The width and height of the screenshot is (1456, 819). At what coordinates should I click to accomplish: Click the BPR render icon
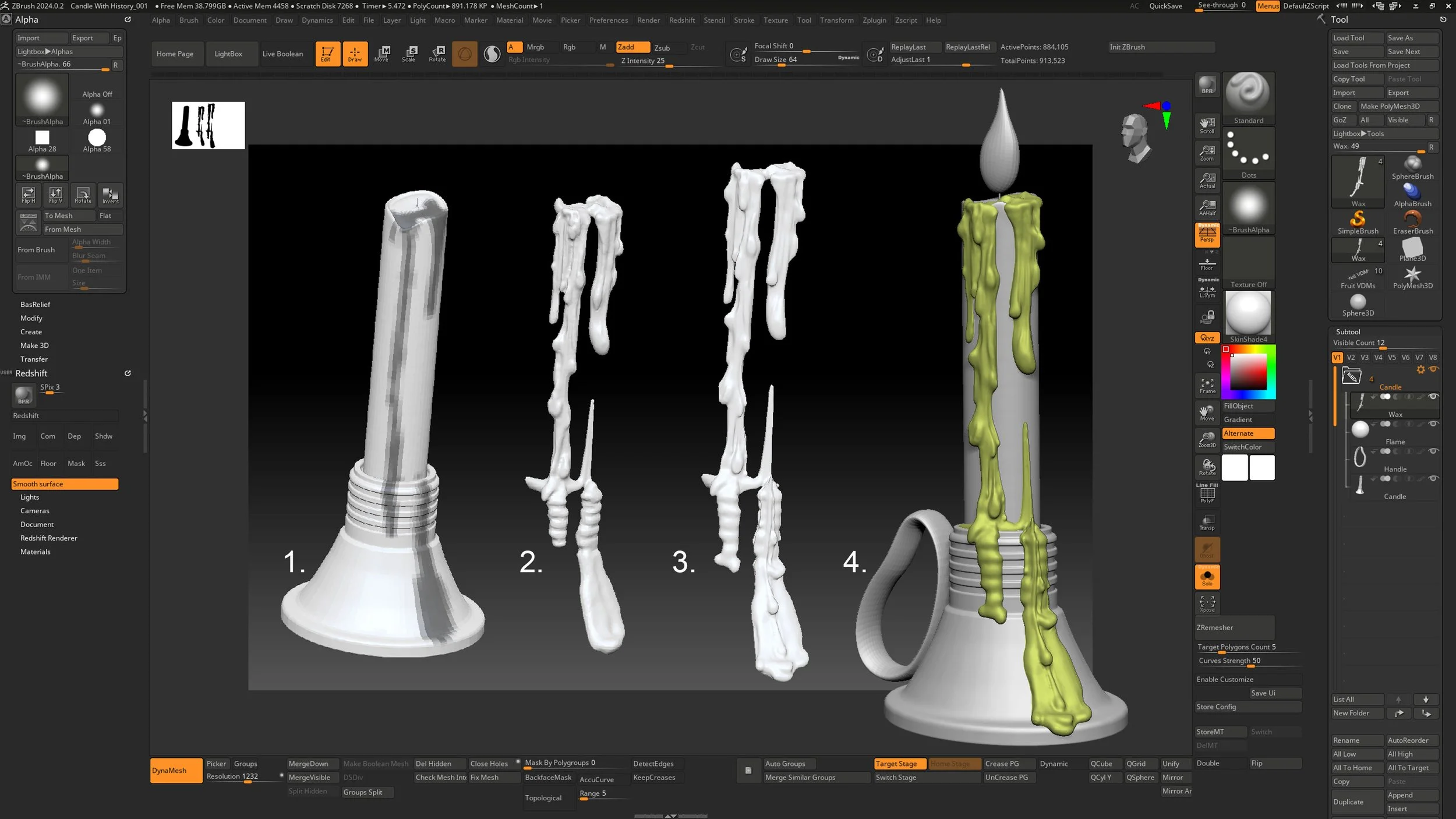click(x=1207, y=86)
